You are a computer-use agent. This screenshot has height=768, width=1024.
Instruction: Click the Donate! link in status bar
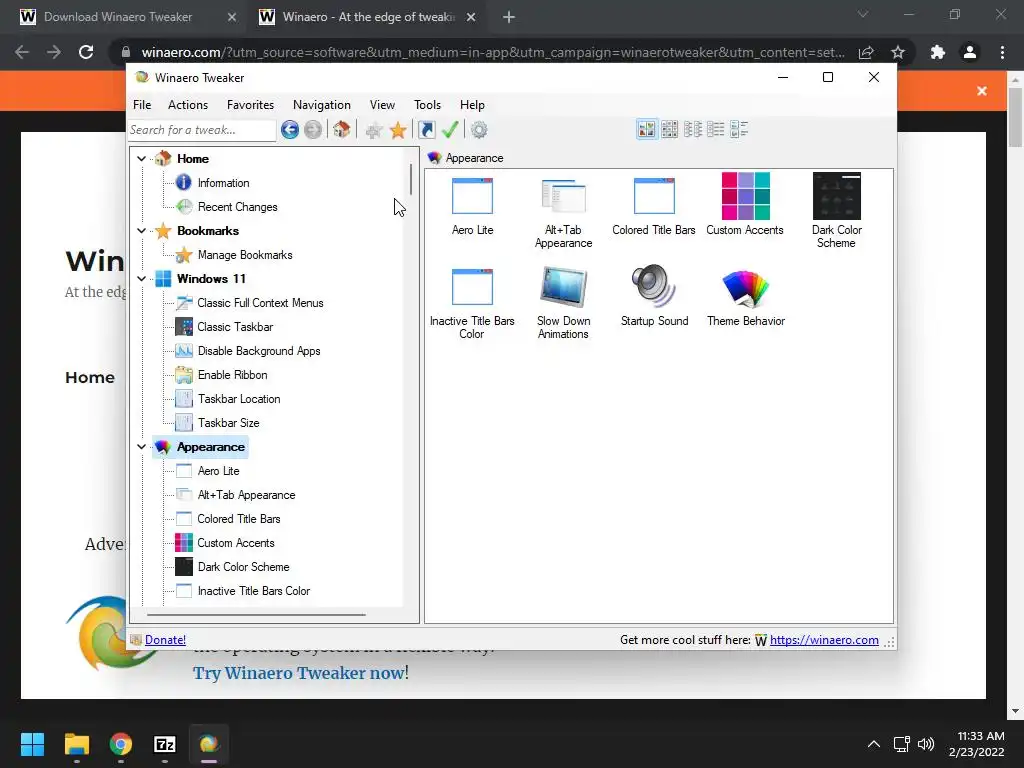pyautogui.click(x=165, y=640)
